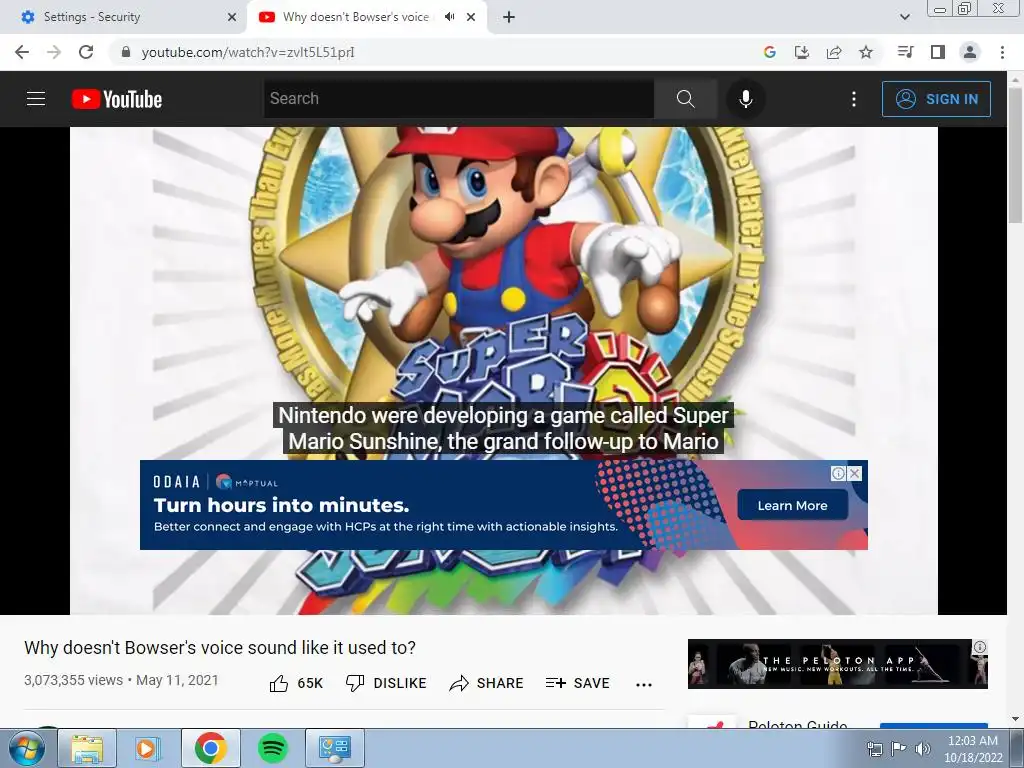Reload the current page
Screen dimensions: 1024x768
click(x=86, y=52)
